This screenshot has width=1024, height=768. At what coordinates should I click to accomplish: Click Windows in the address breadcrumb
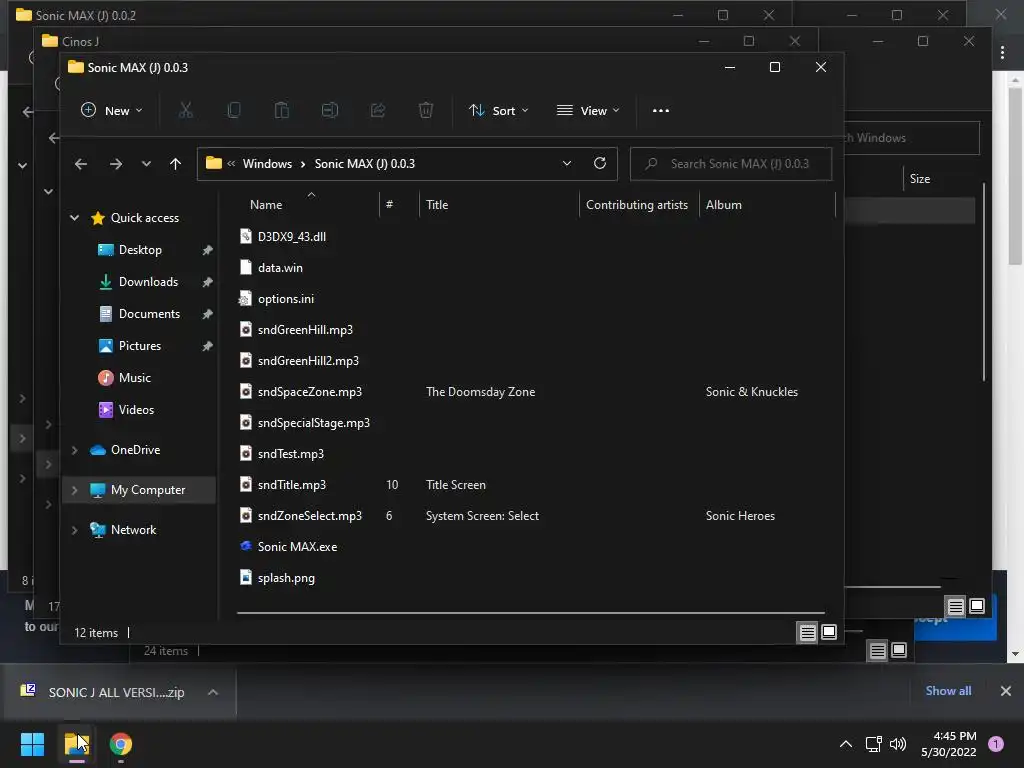pos(267,163)
